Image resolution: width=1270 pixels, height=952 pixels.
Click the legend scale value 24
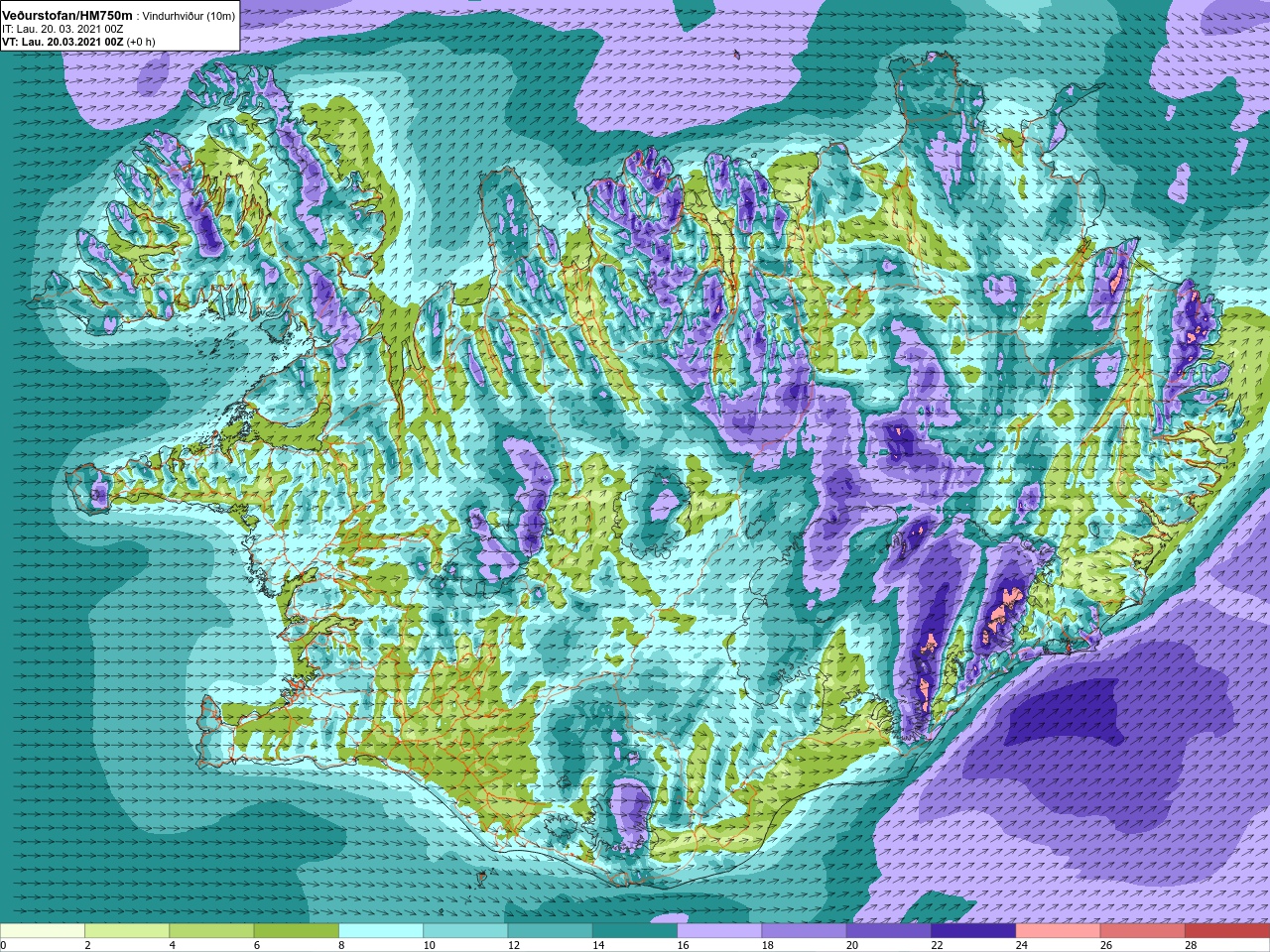tap(1022, 945)
